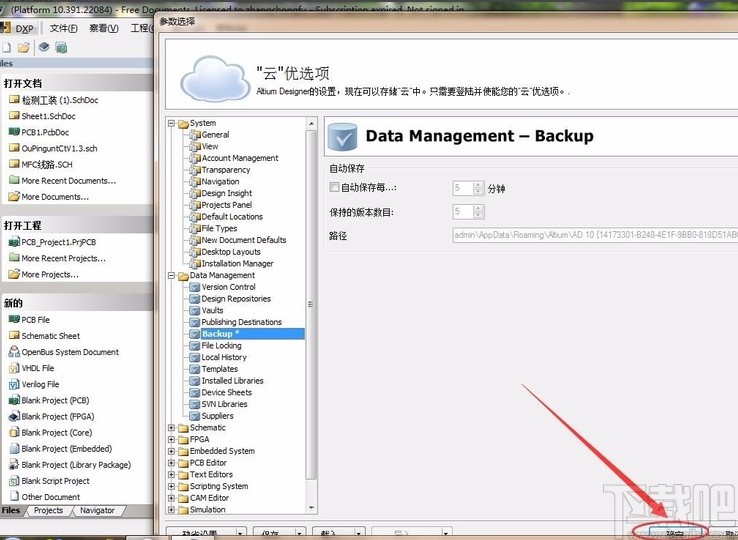Select Transparency preferences page
The height and width of the screenshot is (540, 738).
click(x=225, y=170)
